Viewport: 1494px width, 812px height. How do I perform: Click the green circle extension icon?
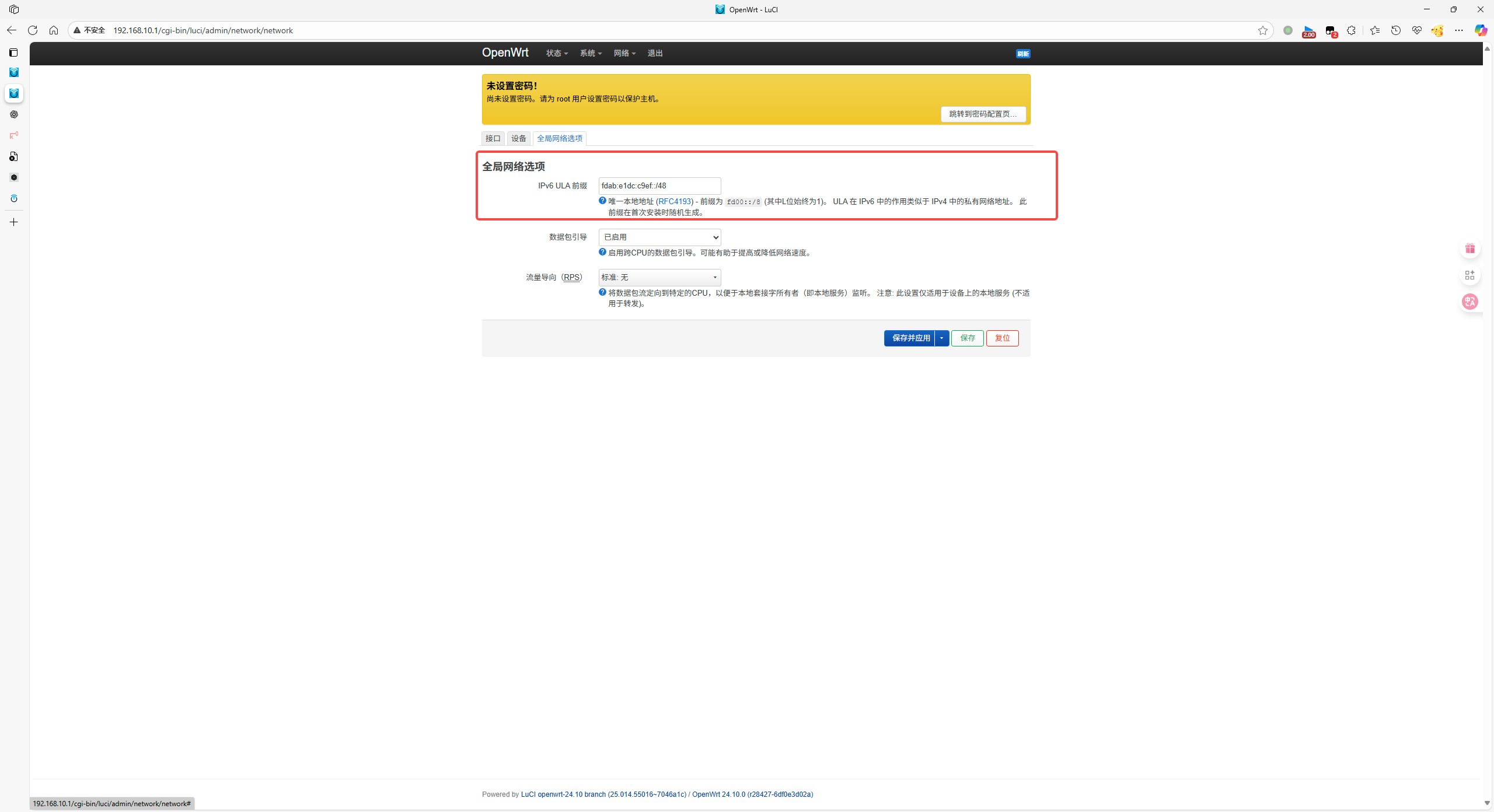(1288, 30)
